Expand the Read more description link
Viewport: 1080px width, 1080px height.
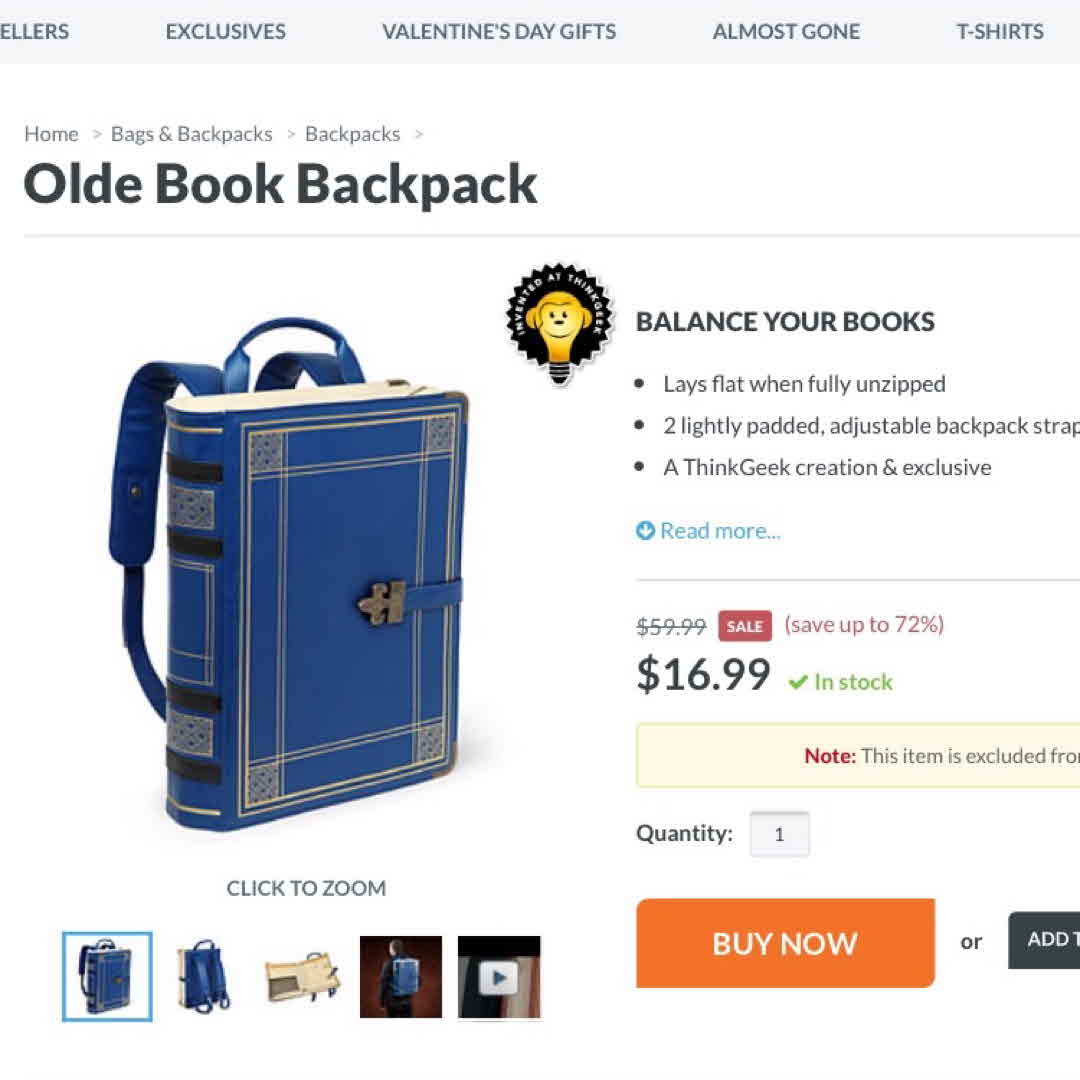720,530
